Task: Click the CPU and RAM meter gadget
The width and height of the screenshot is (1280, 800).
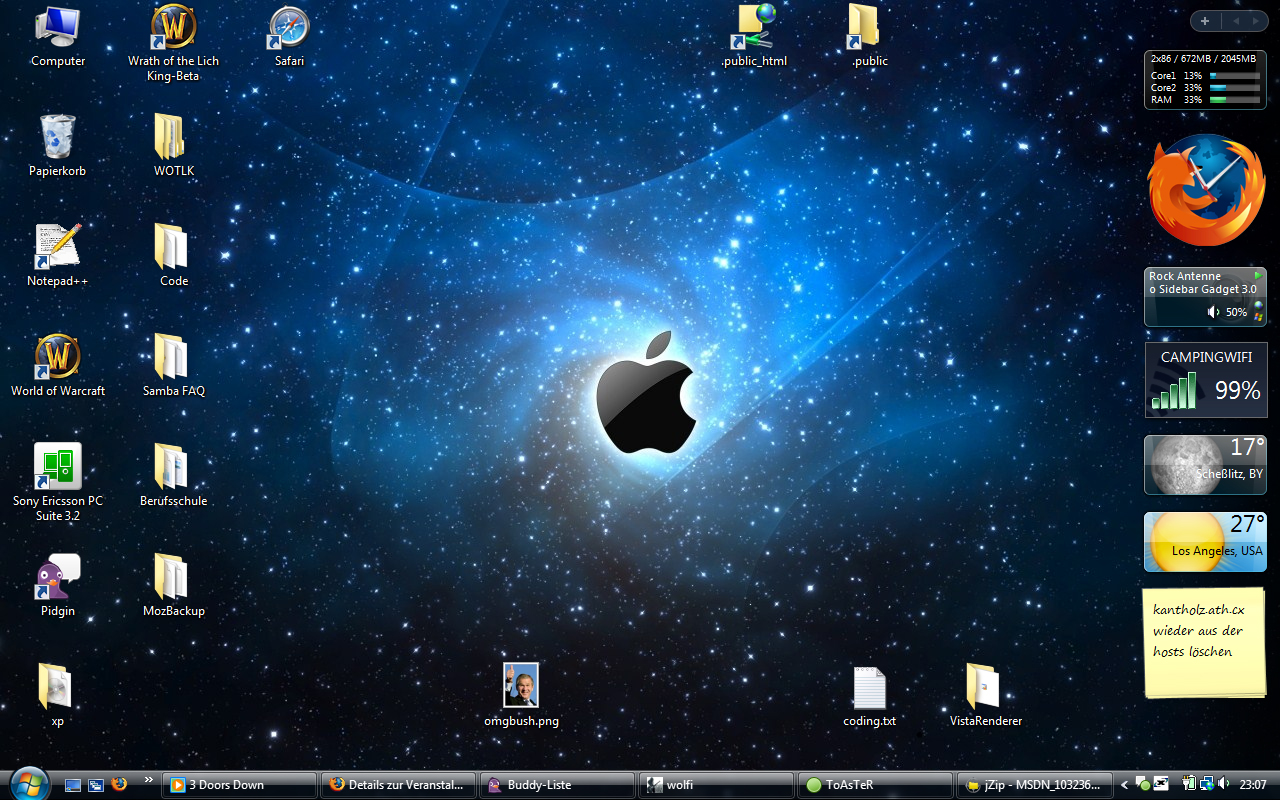Action: (x=1205, y=80)
